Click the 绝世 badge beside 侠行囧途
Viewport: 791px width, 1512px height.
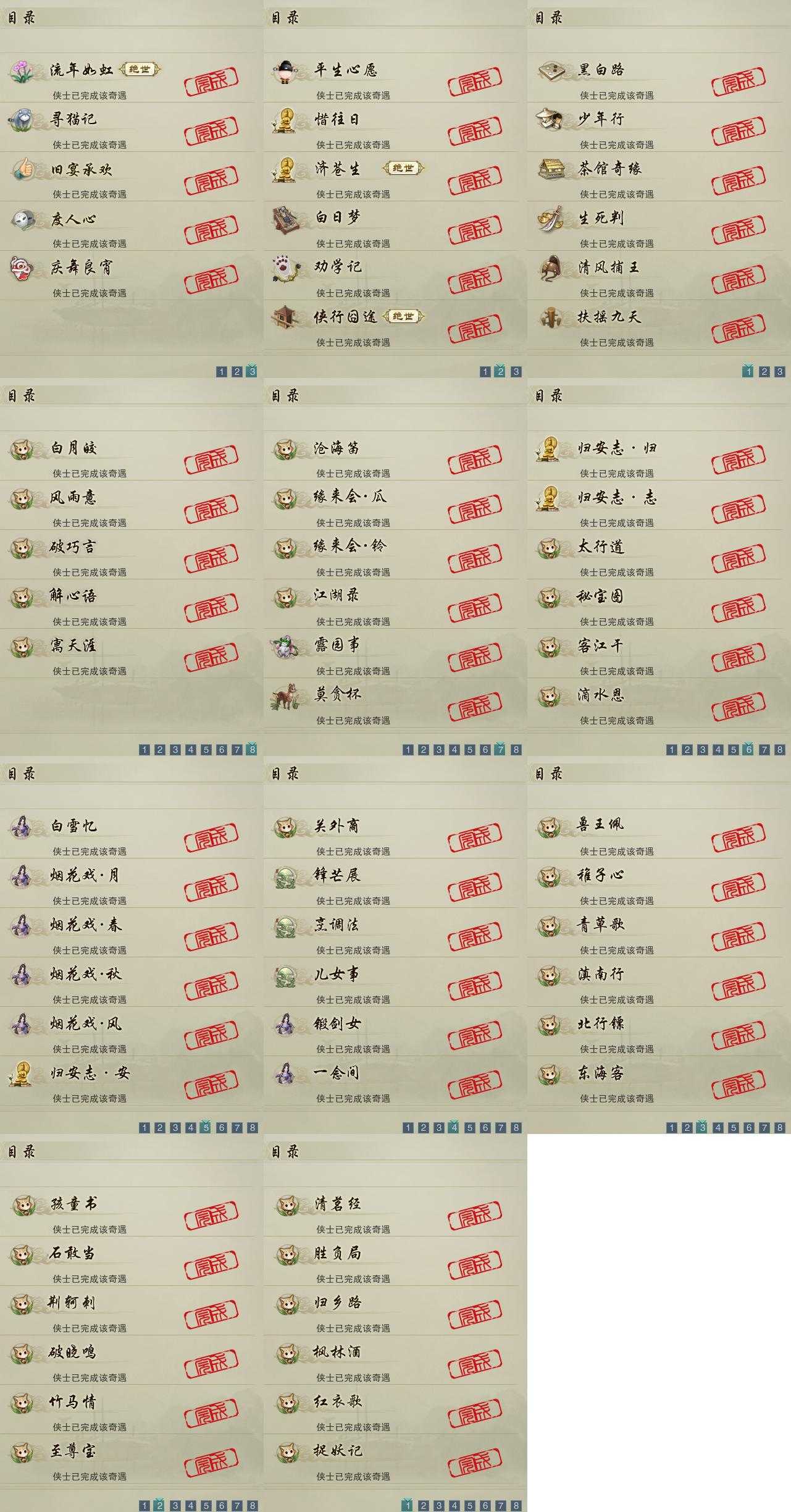403,316
